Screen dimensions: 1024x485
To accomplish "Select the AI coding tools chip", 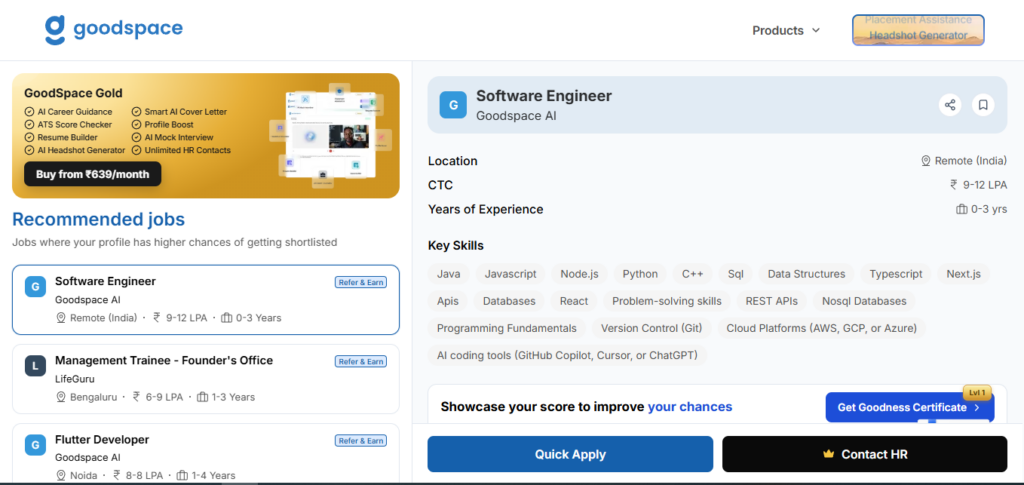I will click(x=568, y=356).
